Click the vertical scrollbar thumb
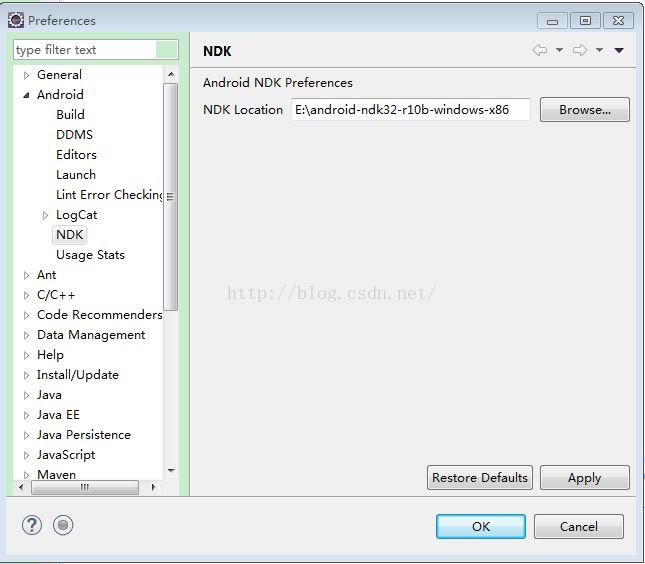 click(170, 197)
